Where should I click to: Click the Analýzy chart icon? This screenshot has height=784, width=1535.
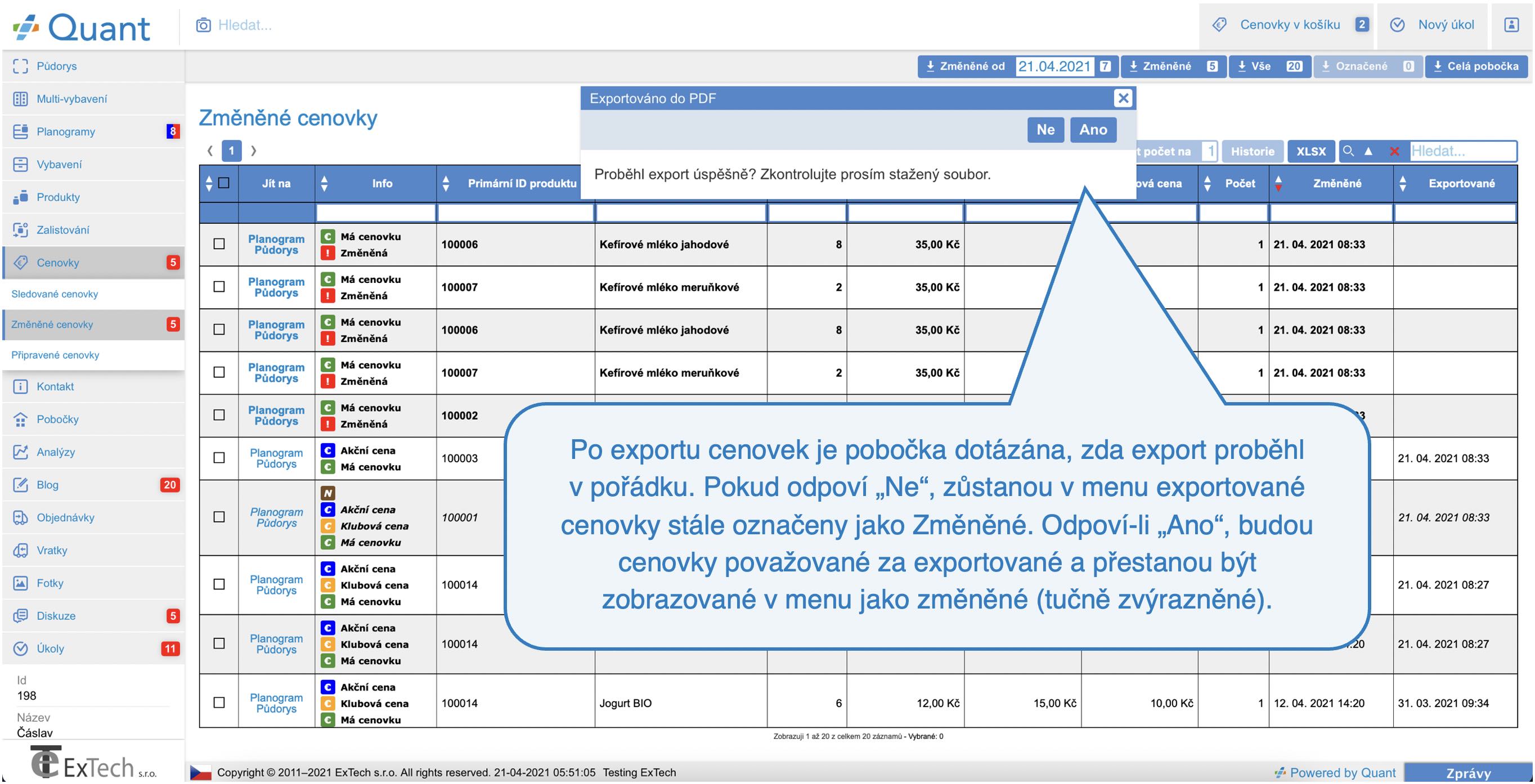[21, 452]
